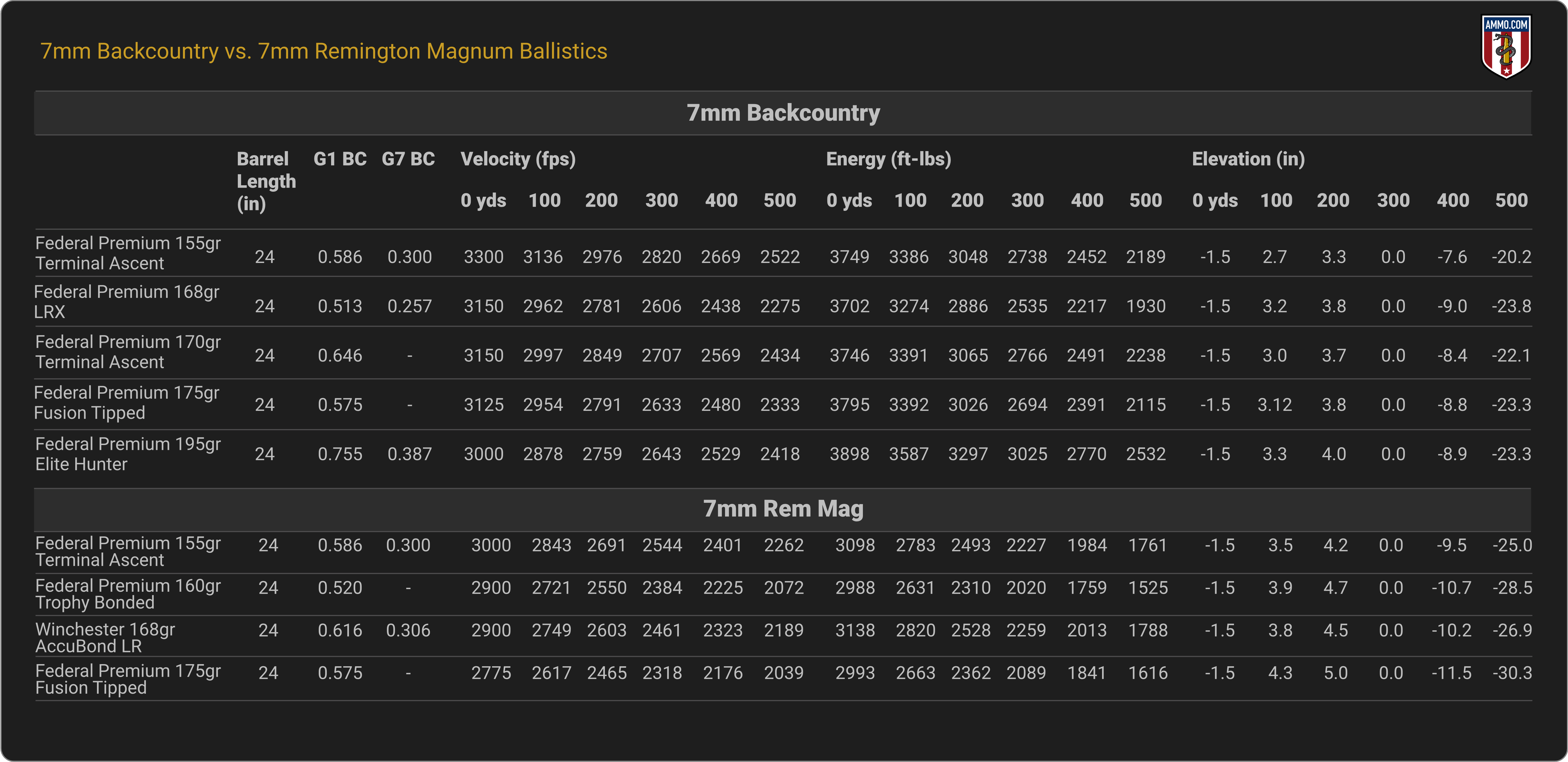Click the '7mm Backcountry' section header
Viewport: 1568px width, 762px height.
click(x=783, y=113)
